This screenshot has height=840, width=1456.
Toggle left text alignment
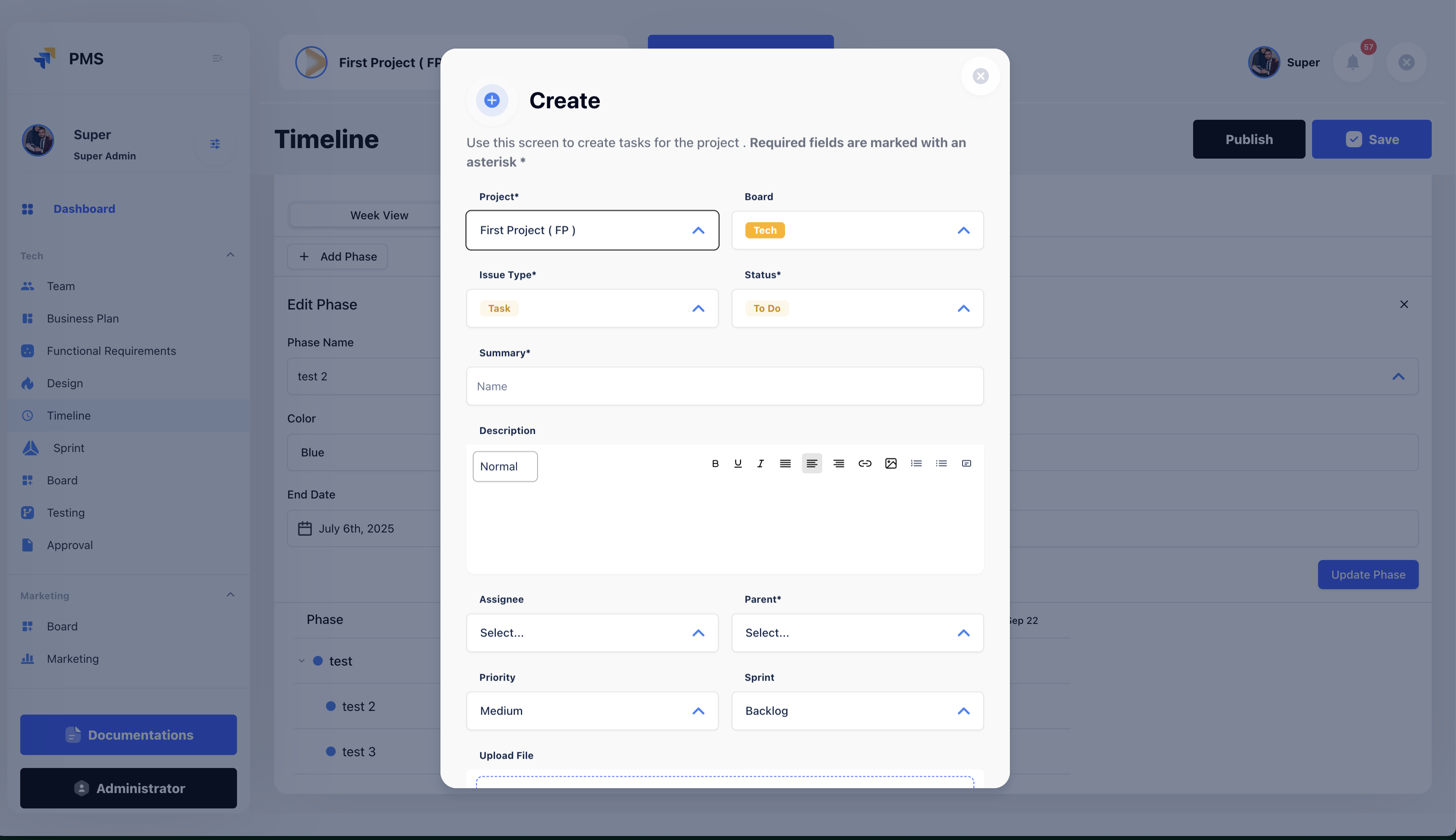point(811,463)
